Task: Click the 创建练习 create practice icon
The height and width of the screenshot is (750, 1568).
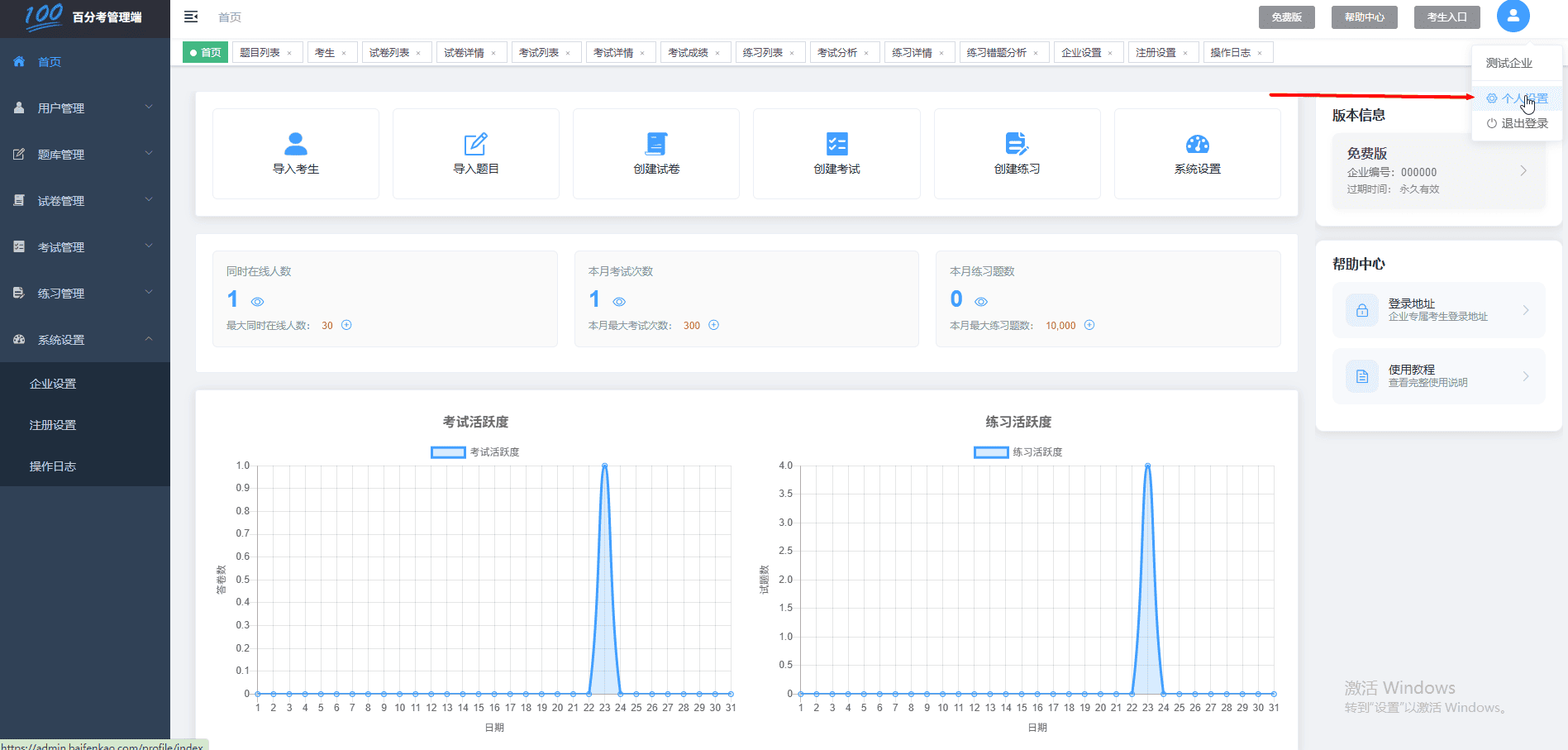Action: [x=1017, y=143]
